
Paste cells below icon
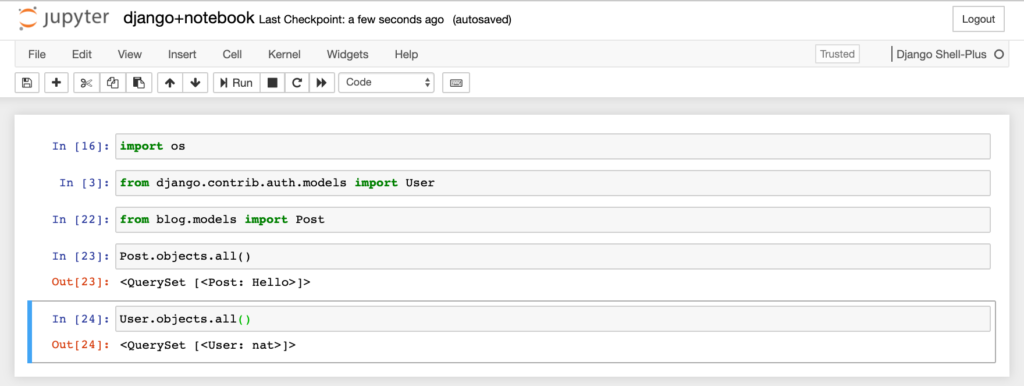(x=139, y=83)
